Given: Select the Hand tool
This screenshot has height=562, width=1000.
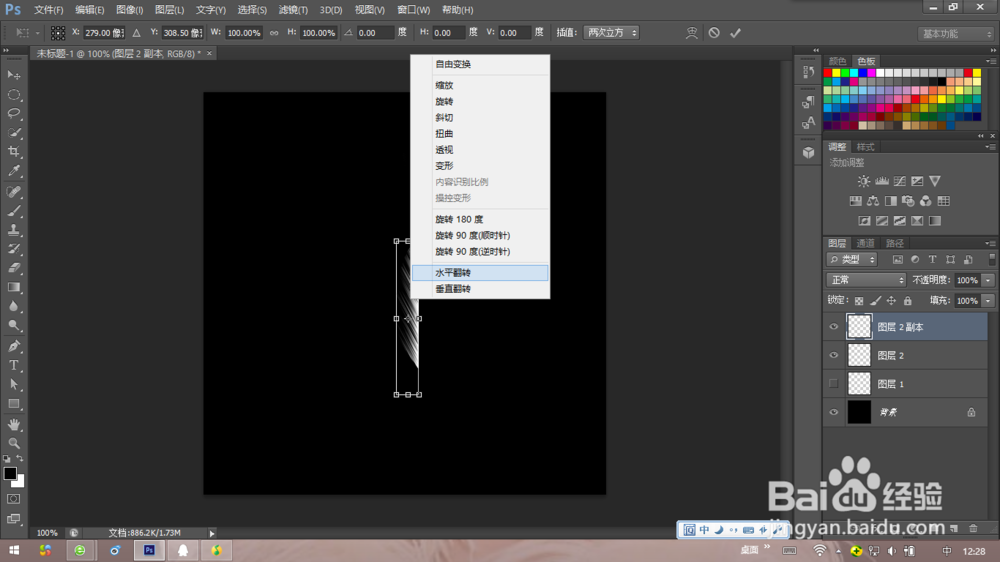Looking at the screenshot, I should 13,424.
